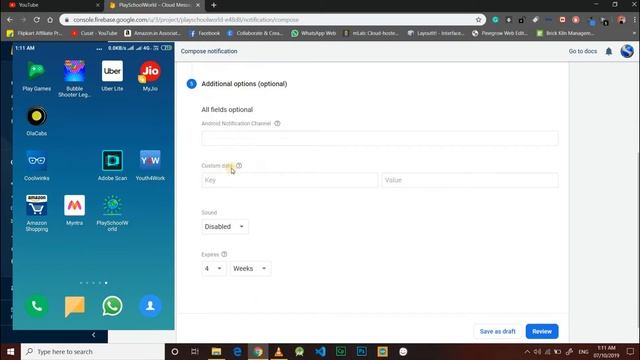Collapse the phone mirror panel arrow
Image resolution: width=640 pixels, height=360 pixels.
click(x=93, y=335)
